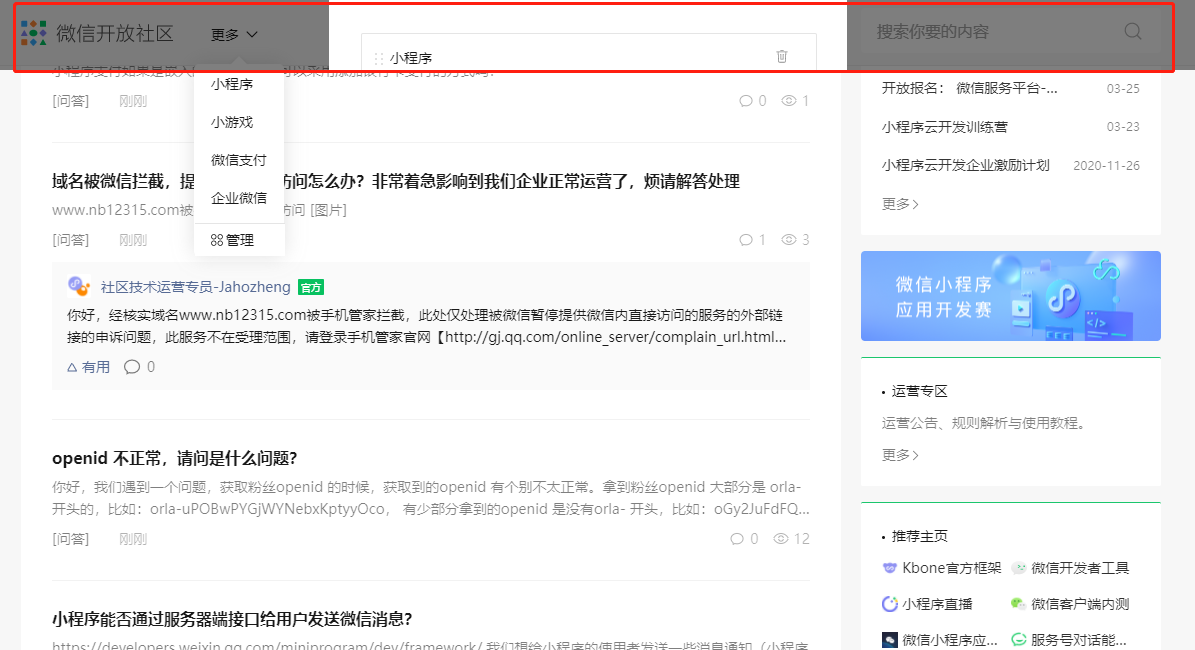The image size is (1195, 650).
Task: Click the [问答] tag under openid post
Action: tap(70, 540)
